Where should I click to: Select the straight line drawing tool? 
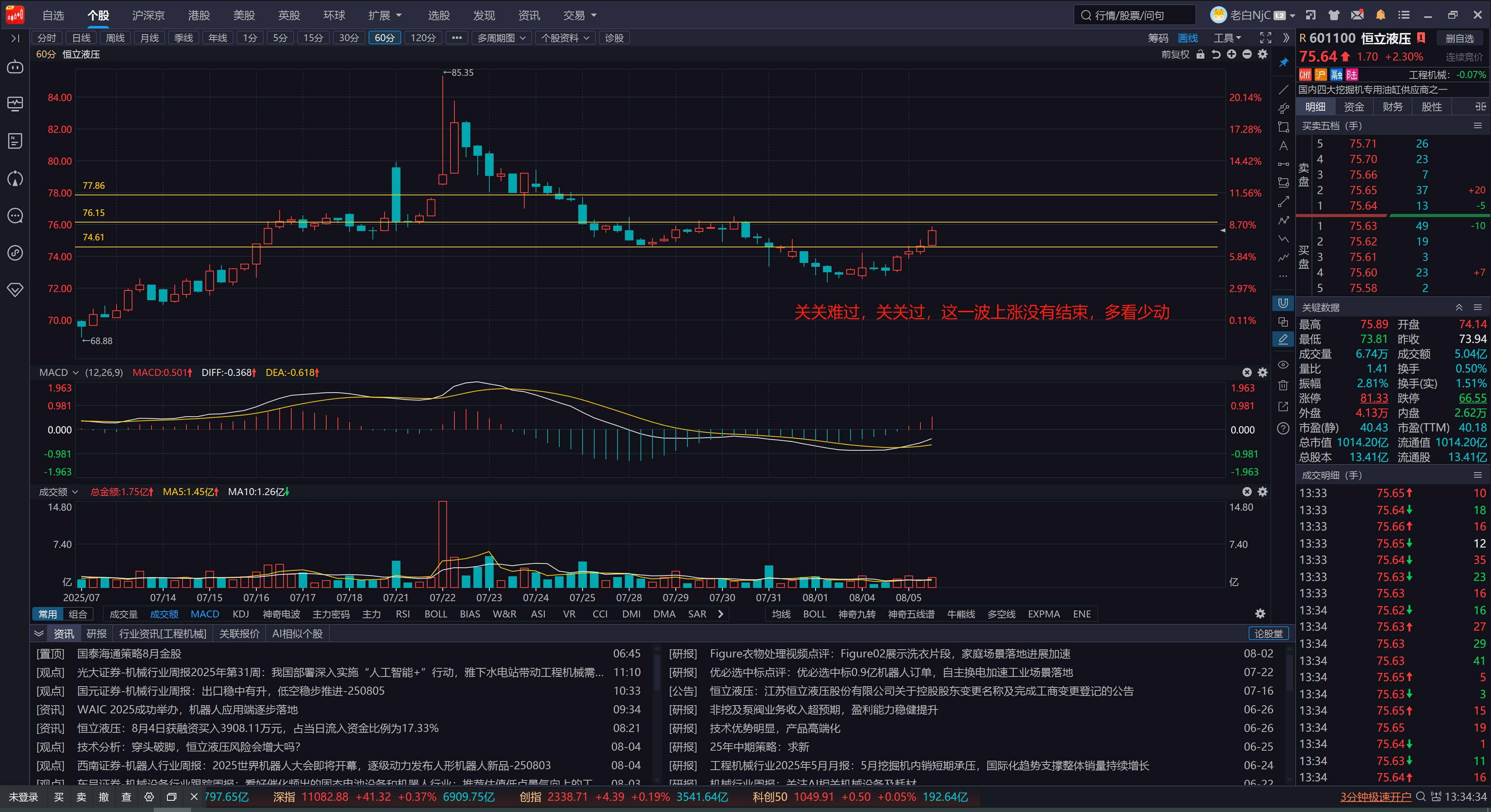point(1283,90)
